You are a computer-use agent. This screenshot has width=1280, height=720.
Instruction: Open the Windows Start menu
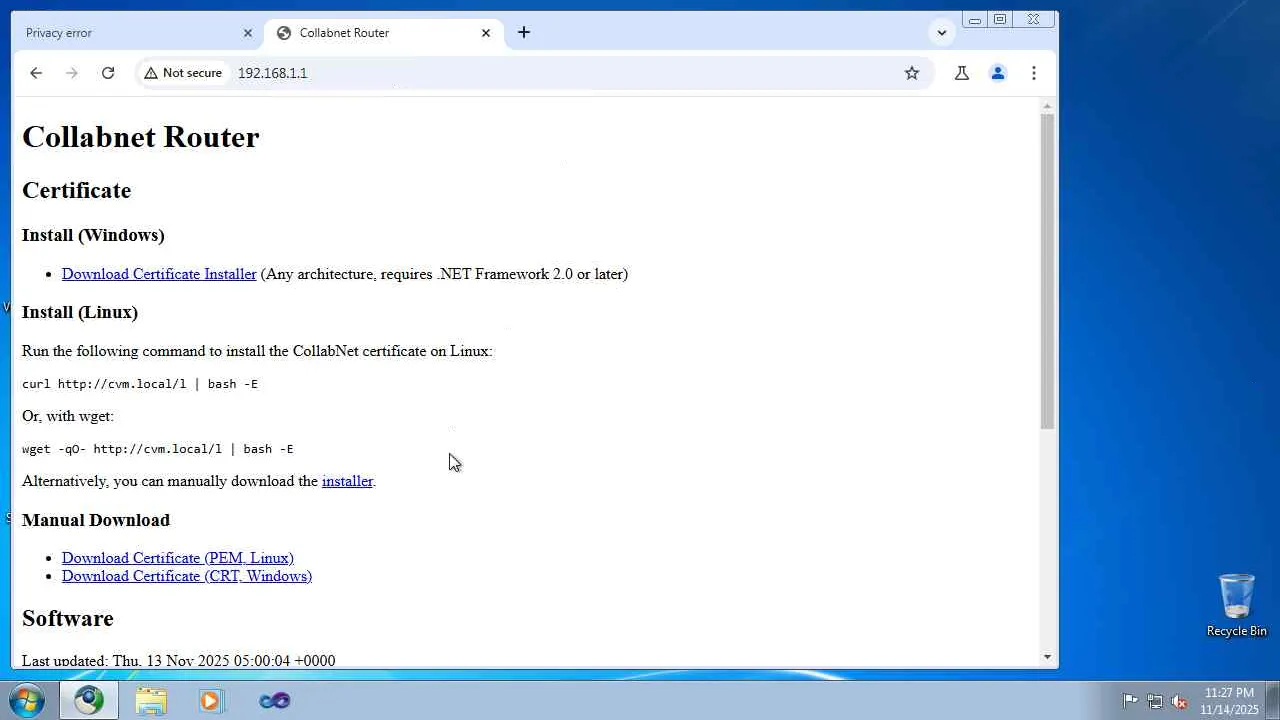coord(27,700)
